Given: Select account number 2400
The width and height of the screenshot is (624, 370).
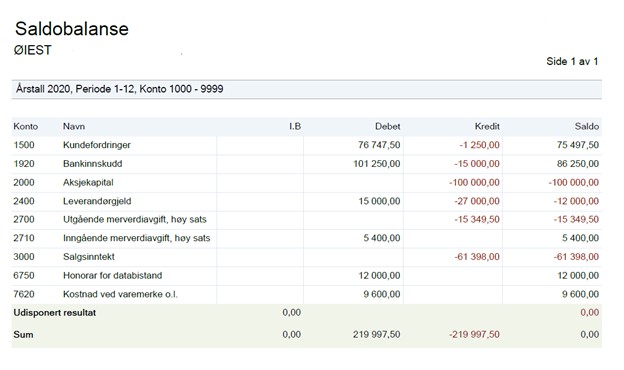Looking at the screenshot, I should pos(24,201).
